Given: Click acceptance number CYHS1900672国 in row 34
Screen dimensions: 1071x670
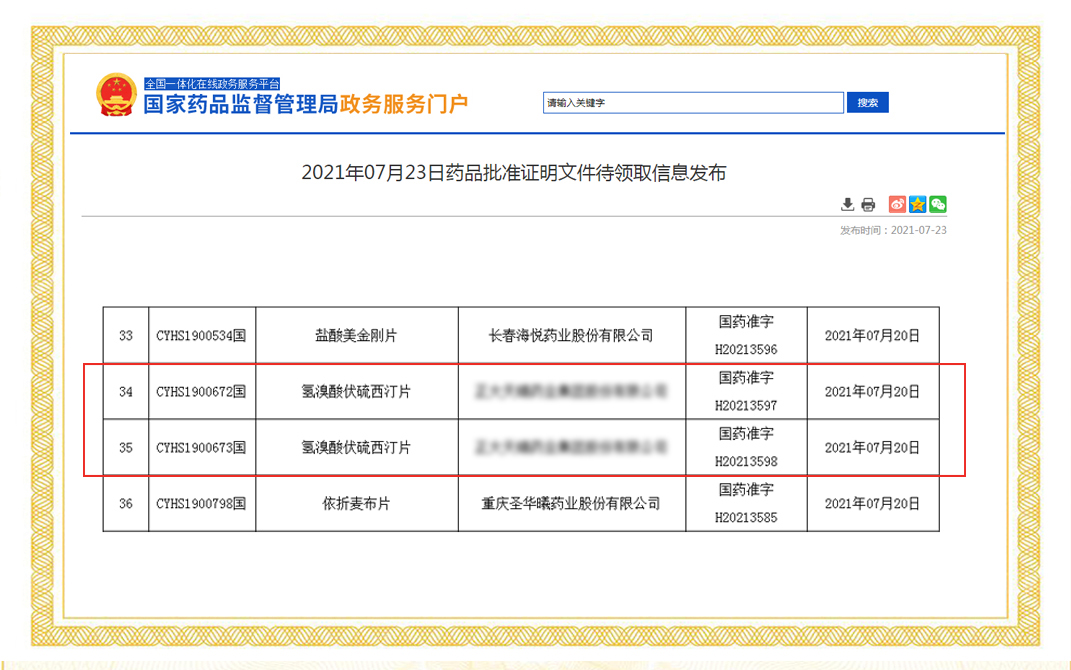Looking at the screenshot, I should 201,392.
